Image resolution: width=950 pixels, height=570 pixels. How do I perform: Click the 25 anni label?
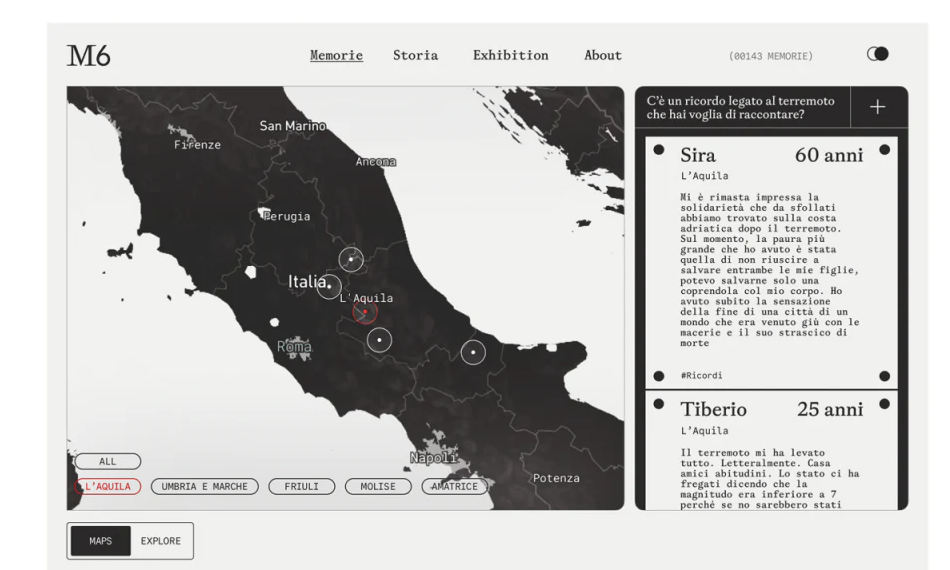[x=830, y=409]
